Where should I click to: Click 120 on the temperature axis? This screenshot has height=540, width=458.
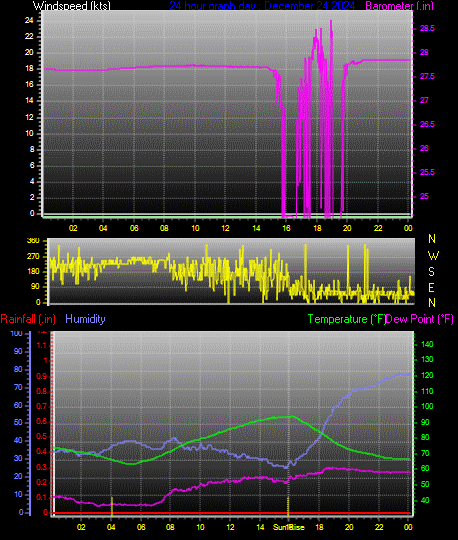click(x=427, y=375)
